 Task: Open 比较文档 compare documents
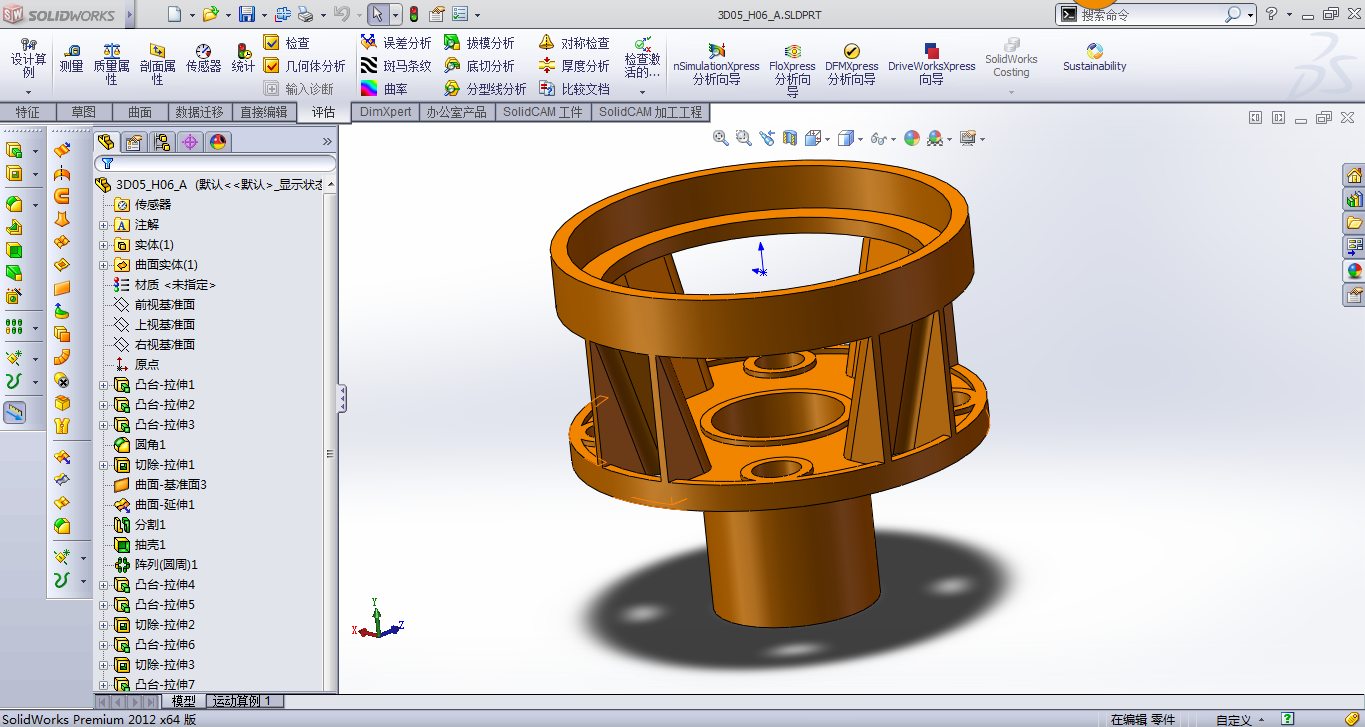pos(574,89)
